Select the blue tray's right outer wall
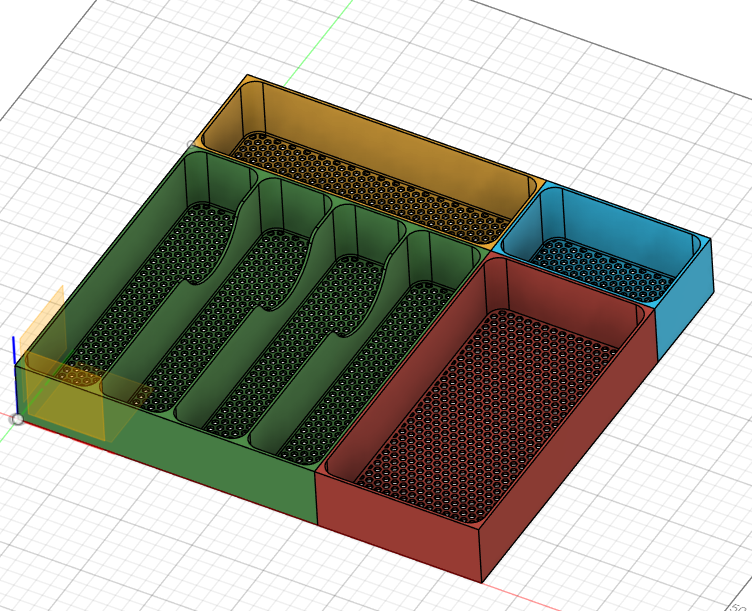Image resolution: width=752 pixels, height=611 pixels. [x=683, y=300]
